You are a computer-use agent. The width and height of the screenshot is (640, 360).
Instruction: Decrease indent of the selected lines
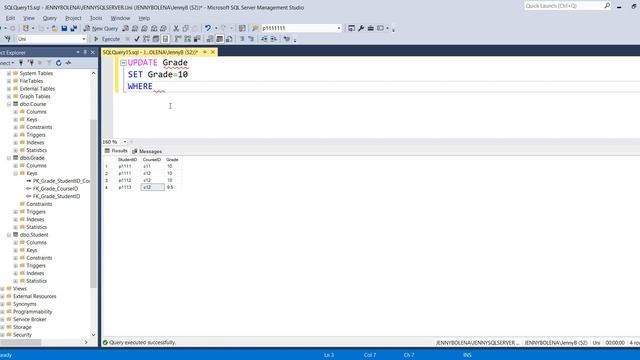(x=264, y=39)
